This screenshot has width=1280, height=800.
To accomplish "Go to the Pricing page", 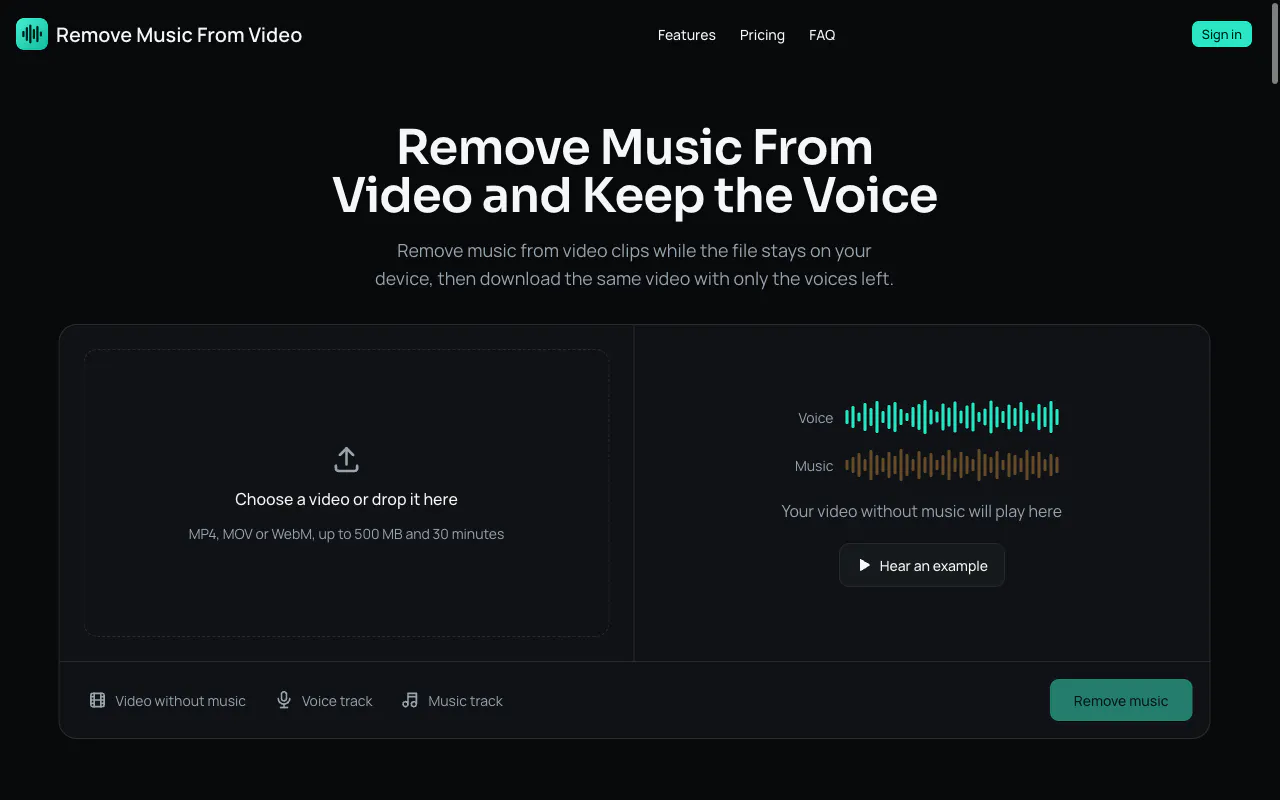I will (x=762, y=35).
